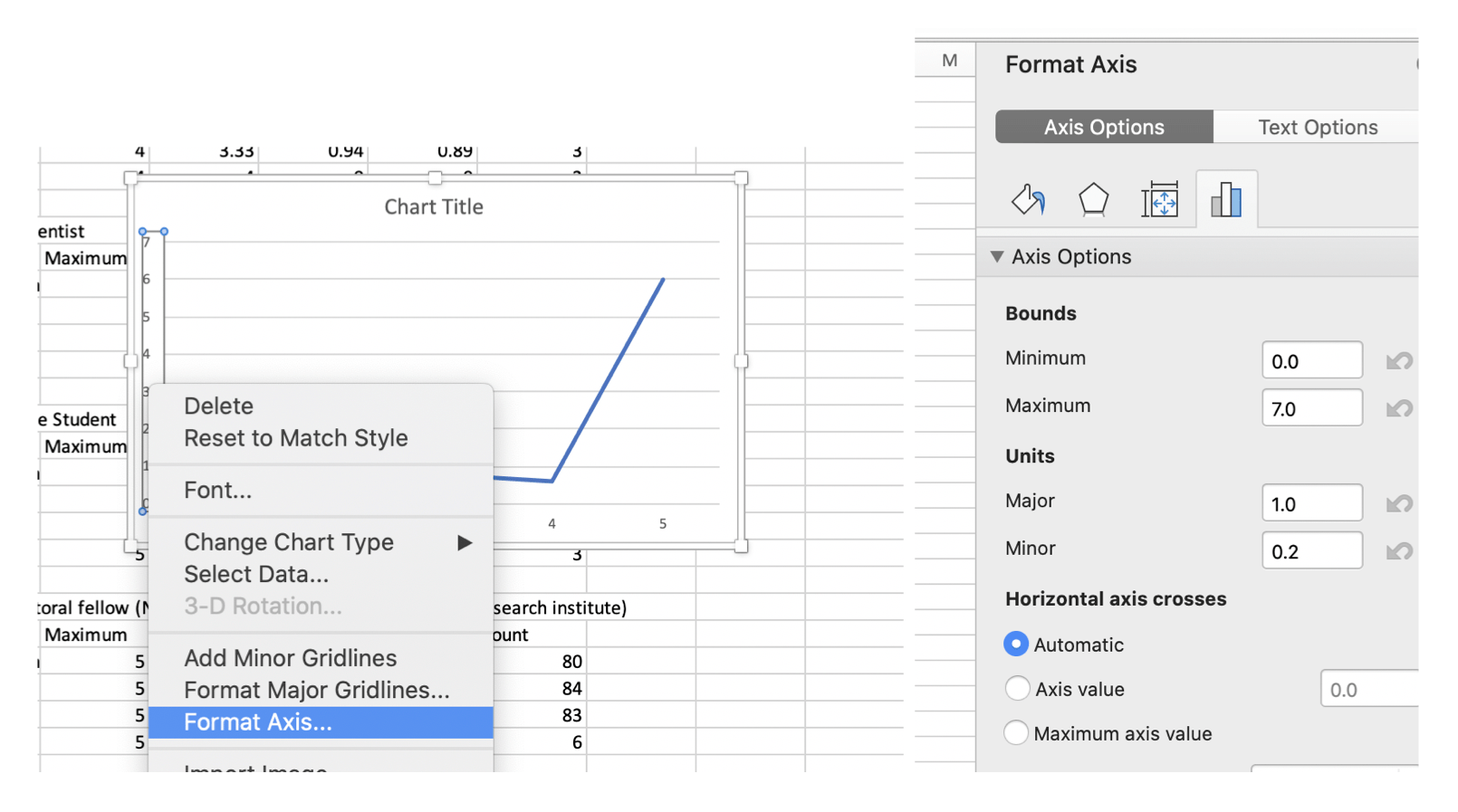The width and height of the screenshot is (1458, 812).
Task: Select the Automatic axis crossing option
Action: [1016, 644]
